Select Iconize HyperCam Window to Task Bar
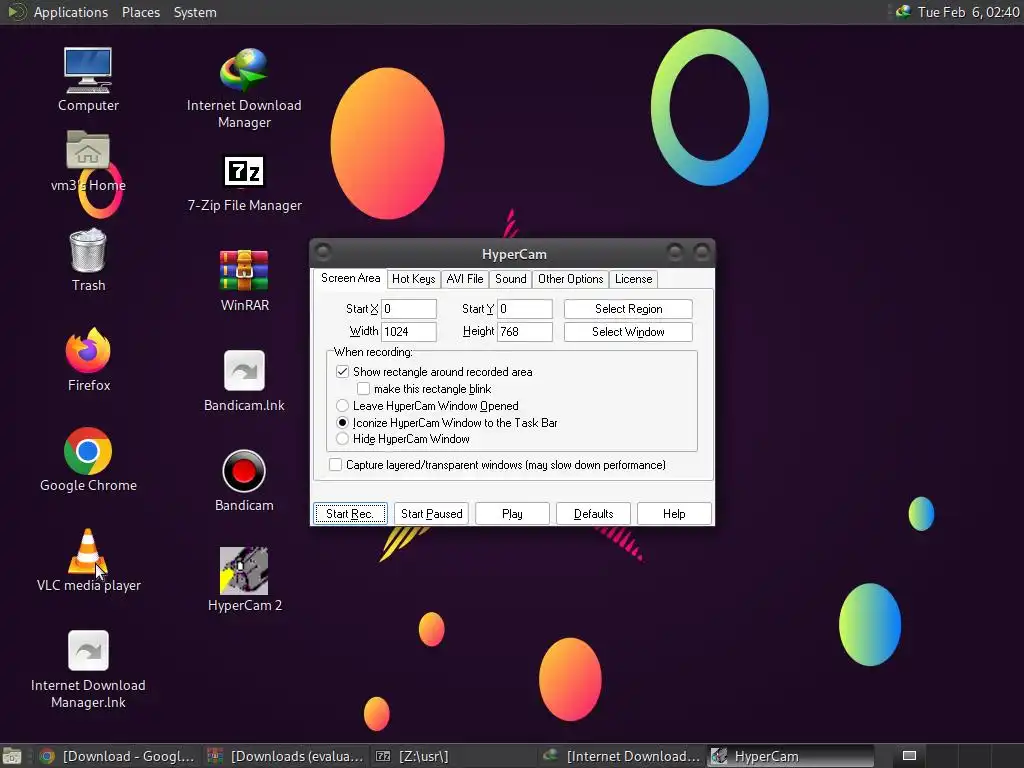Image resolution: width=1024 pixels, height=768 pixels. [342, 423]
